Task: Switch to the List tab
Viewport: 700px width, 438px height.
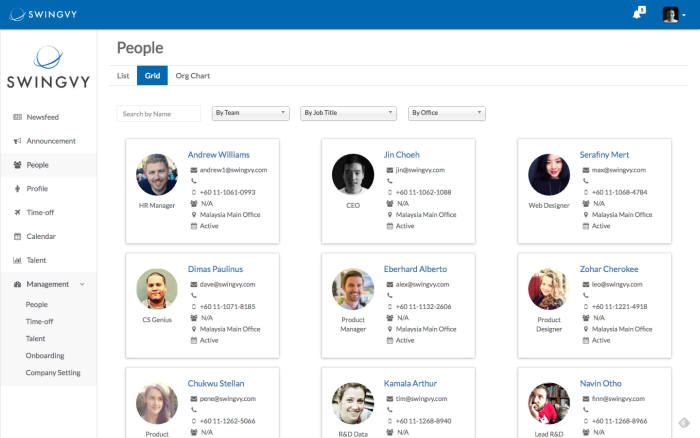Action: click(123, 75)
